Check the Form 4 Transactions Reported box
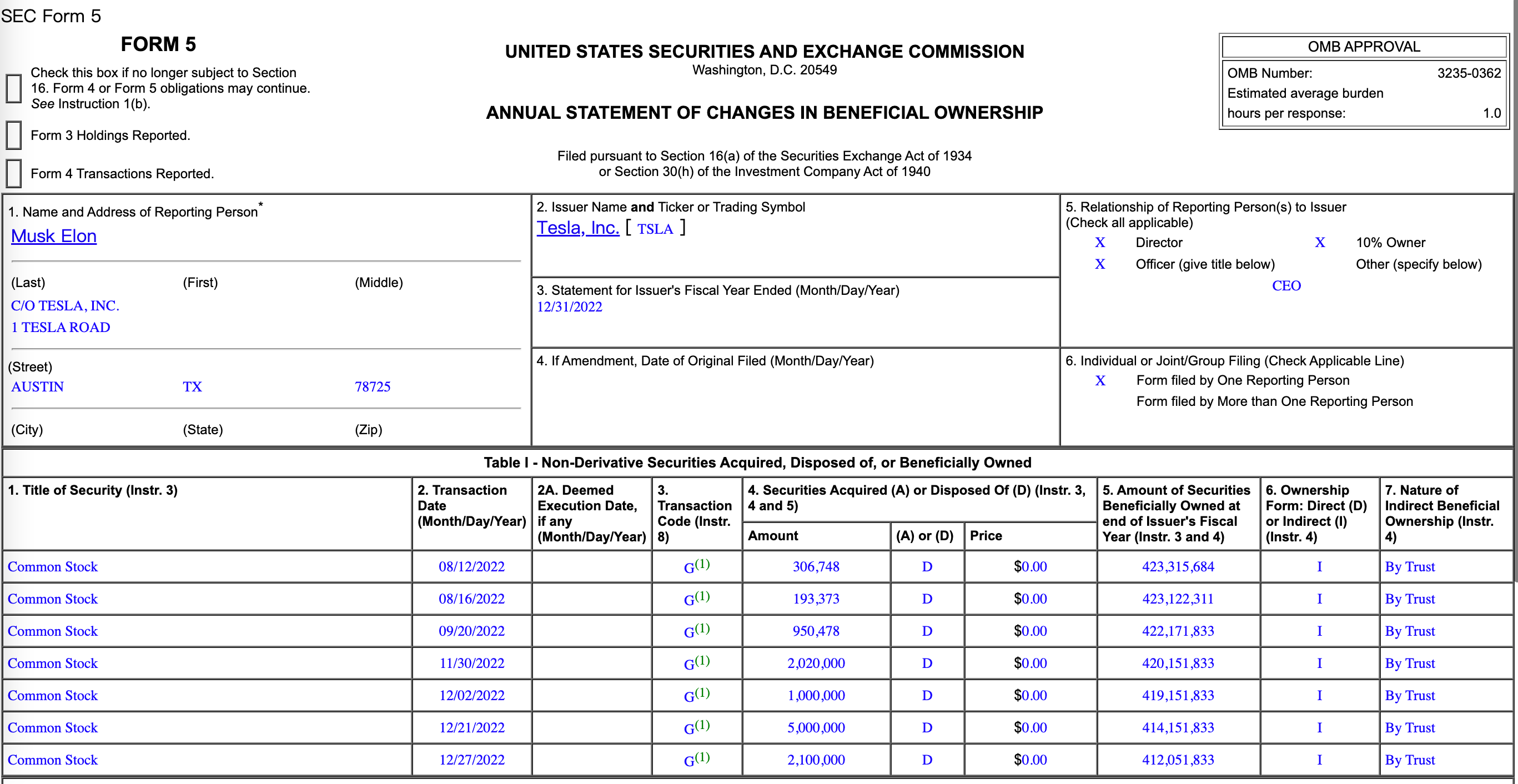This screenshot has height=784, width=1518. [13, 174]
